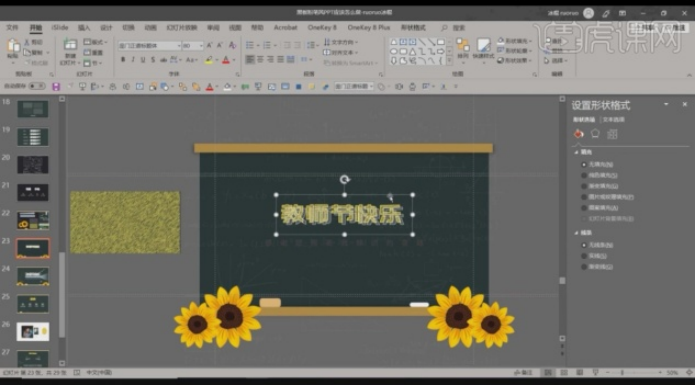The width and height of the screenshot is (696, 386).
Task: Select the Solid line radio option
Action: tap(584, 256)
